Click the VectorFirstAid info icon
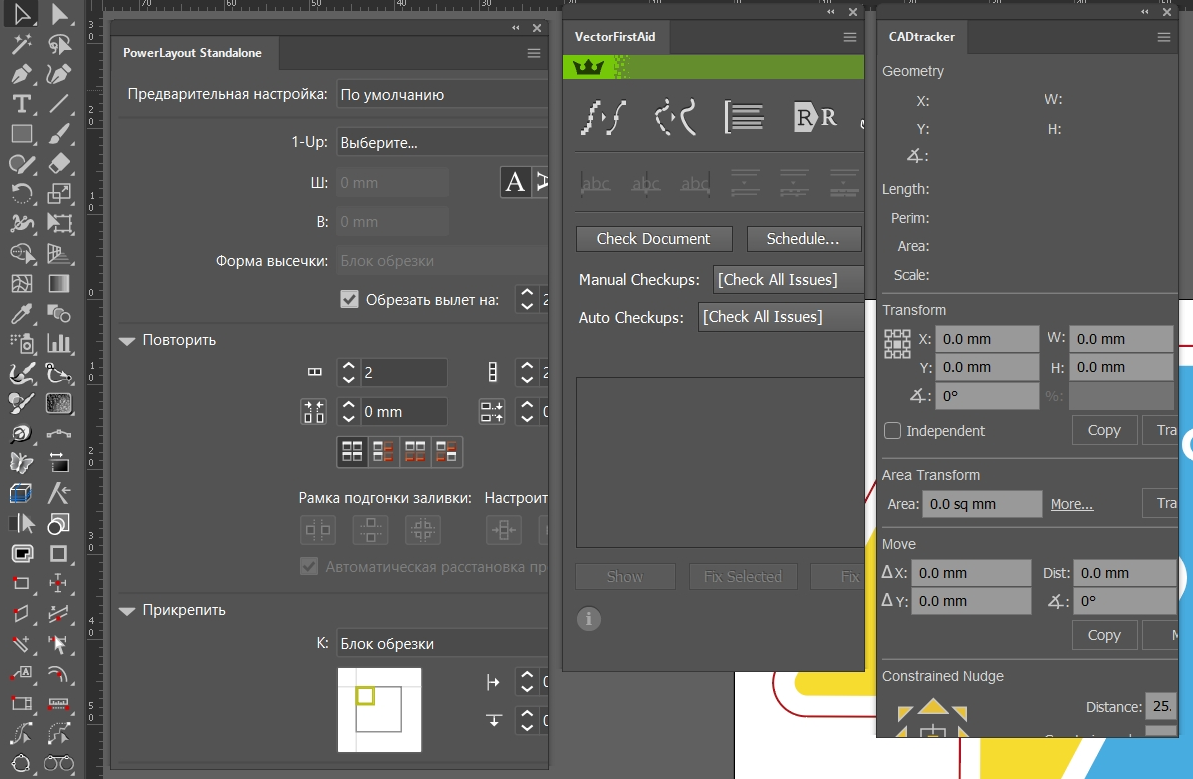The height and width of the screenshot is (779, 1193). pyautogui.click(x=588, y=619)
